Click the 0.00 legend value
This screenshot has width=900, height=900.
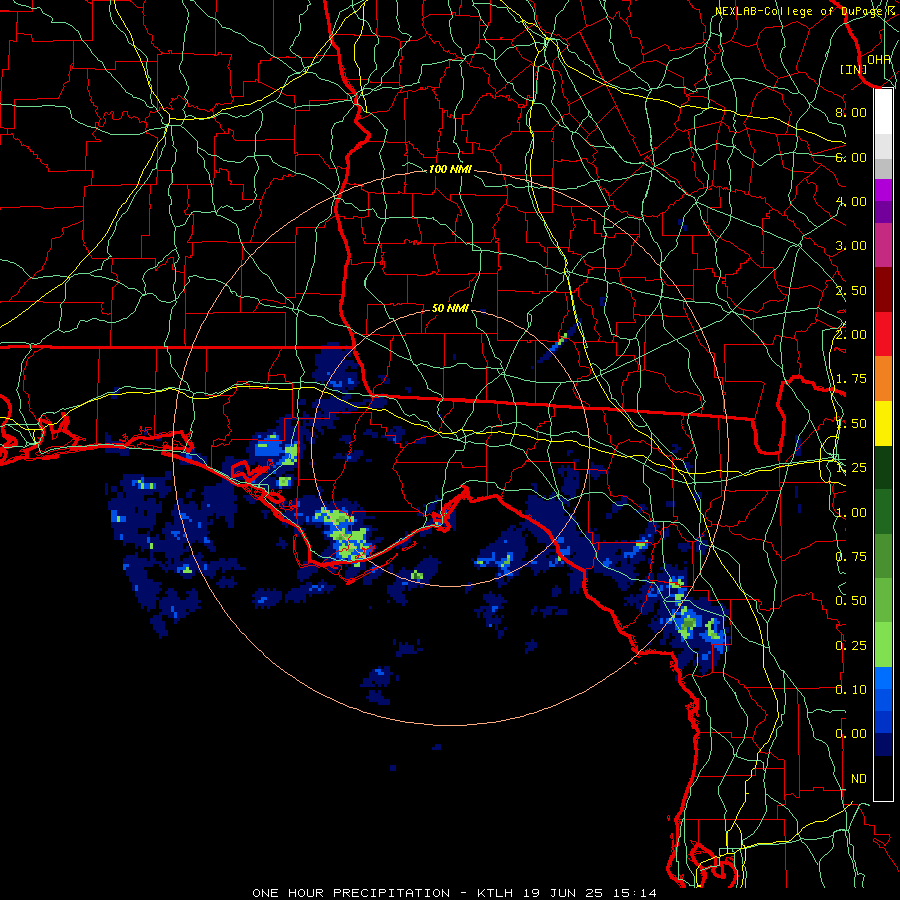point(851,734)
